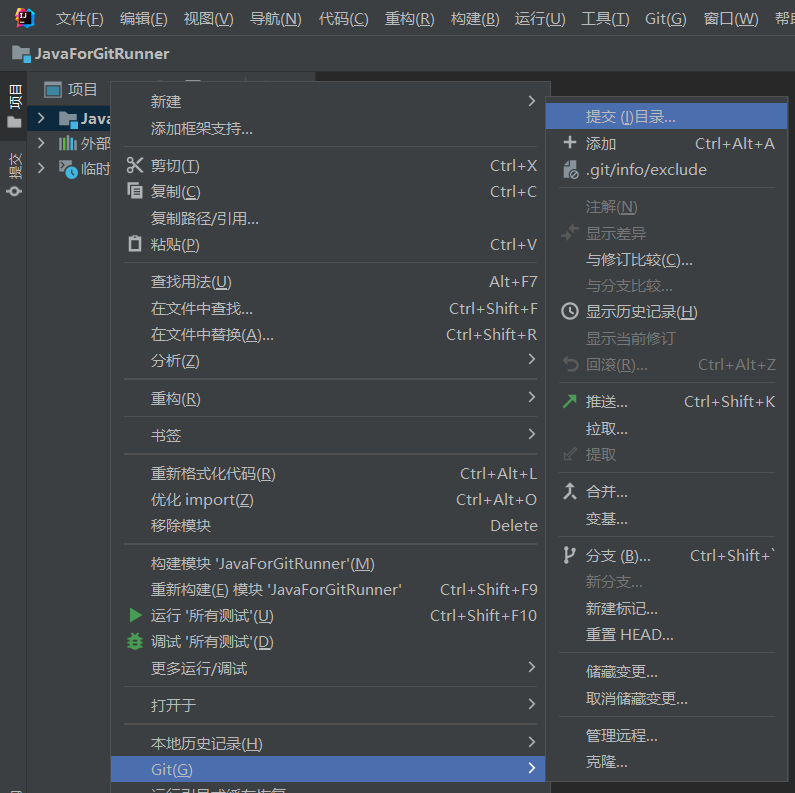Click the scratch files clock icon
Screen dimensions: 795x793
(x=67, y=169)
